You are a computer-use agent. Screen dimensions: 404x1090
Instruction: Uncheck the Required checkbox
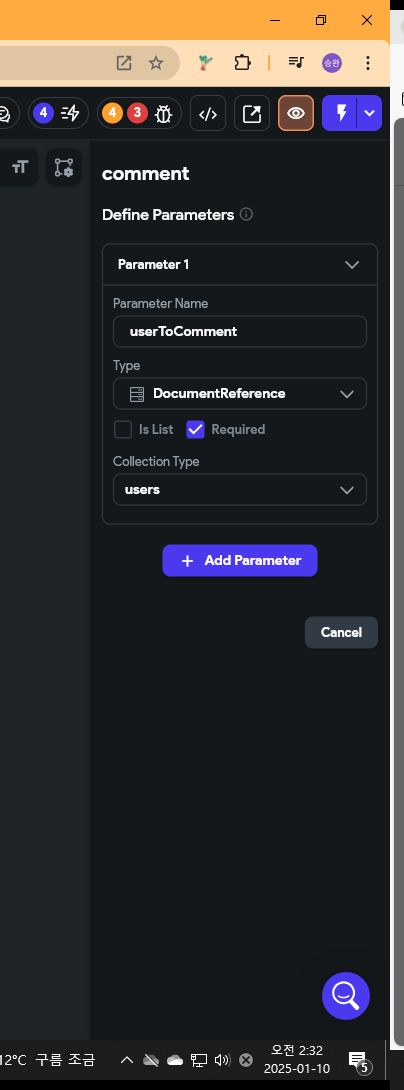click(x=195, y=430)
